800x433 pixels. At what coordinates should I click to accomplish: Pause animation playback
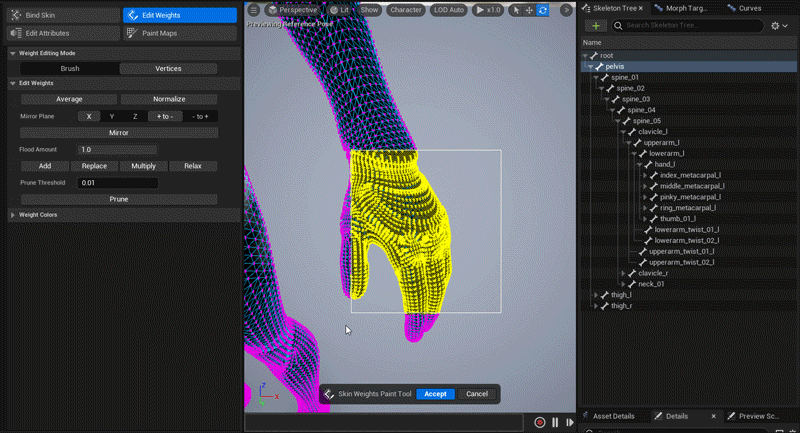(555, 422)
